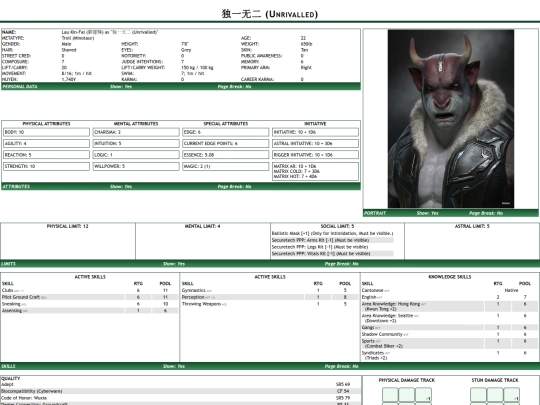The width and height of the screenshot is (540, 405).
Task: Mark first top-row box of Stun Damage Track
Action: [478, 395]
